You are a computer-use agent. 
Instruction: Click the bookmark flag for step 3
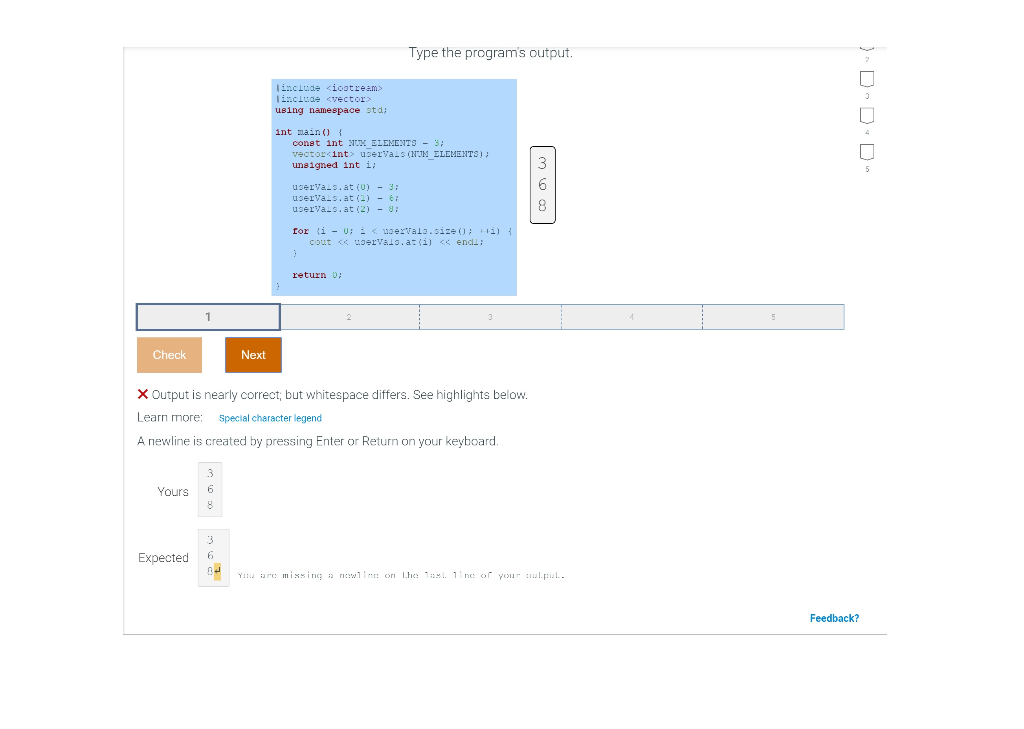(866, 78)
